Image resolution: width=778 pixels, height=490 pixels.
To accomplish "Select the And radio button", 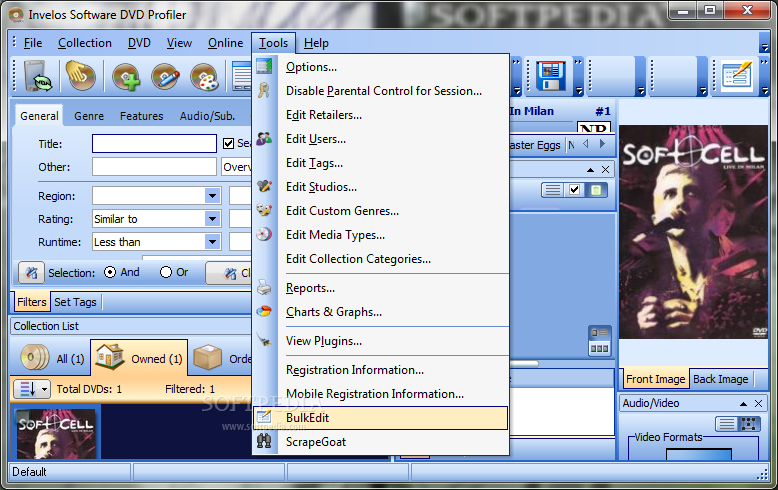I will coord(110,272).
